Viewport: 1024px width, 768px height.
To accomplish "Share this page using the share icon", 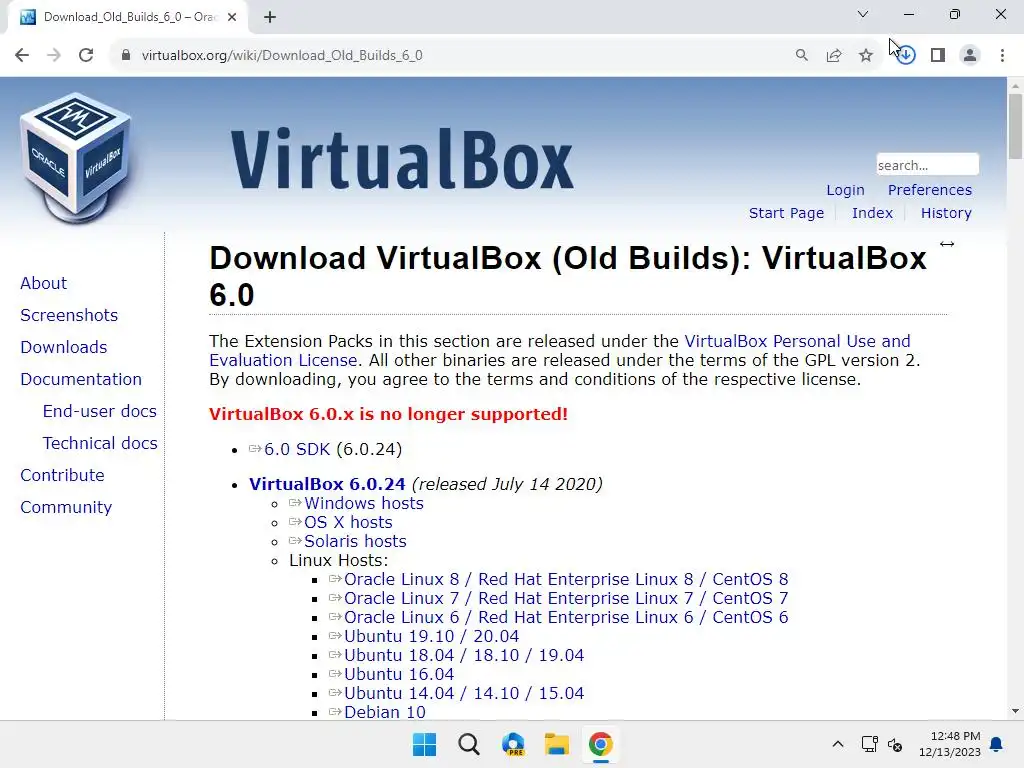I will click(834, 56).
